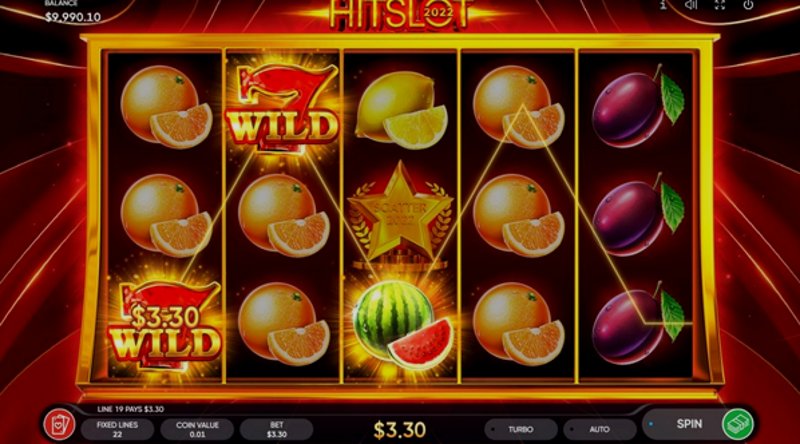This screenshot has width=800, height=444.
Task: Click the green cash spin icon
Action: pos(737,424)
